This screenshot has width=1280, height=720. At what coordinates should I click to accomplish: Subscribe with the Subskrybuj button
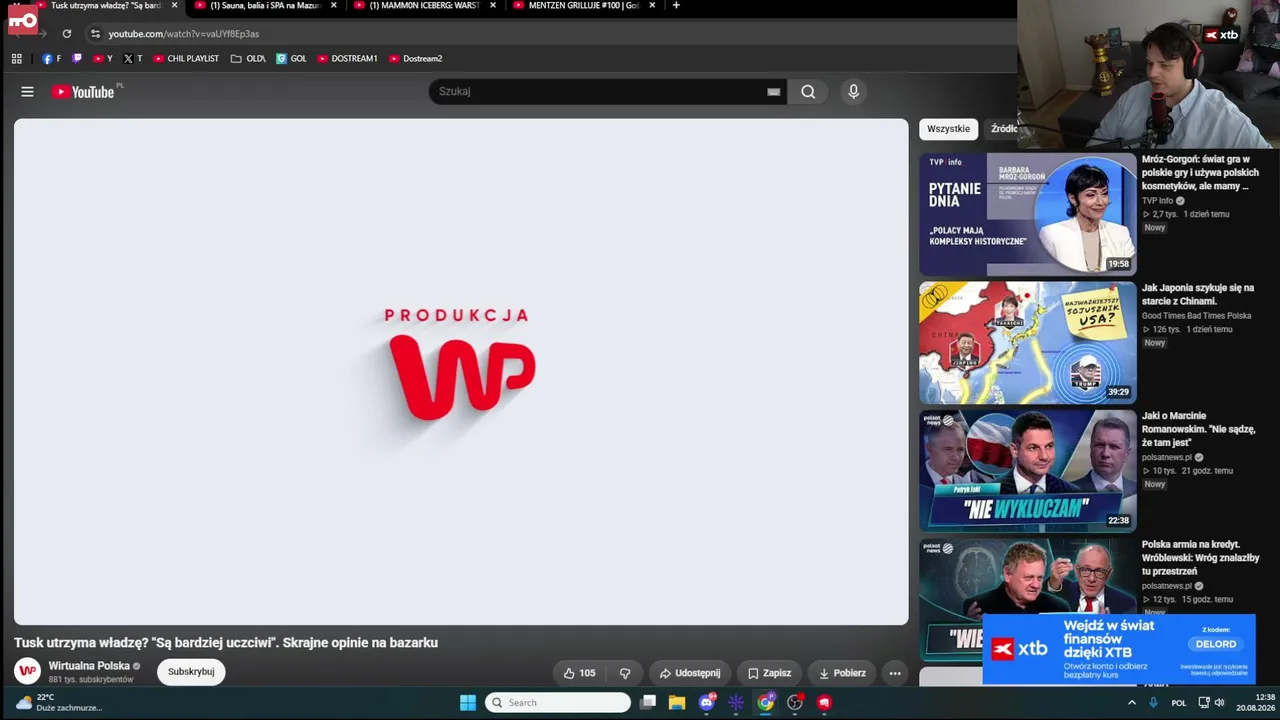(x=191, y=672)
